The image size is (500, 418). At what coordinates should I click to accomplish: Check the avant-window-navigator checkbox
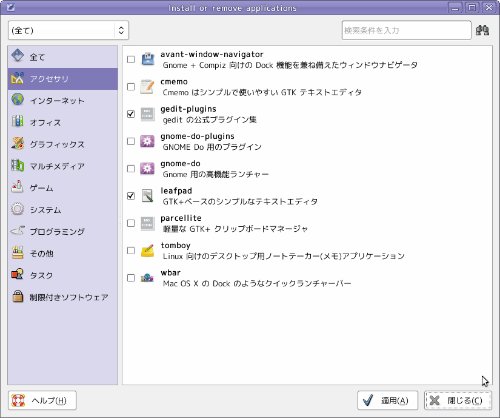(131, 59)
